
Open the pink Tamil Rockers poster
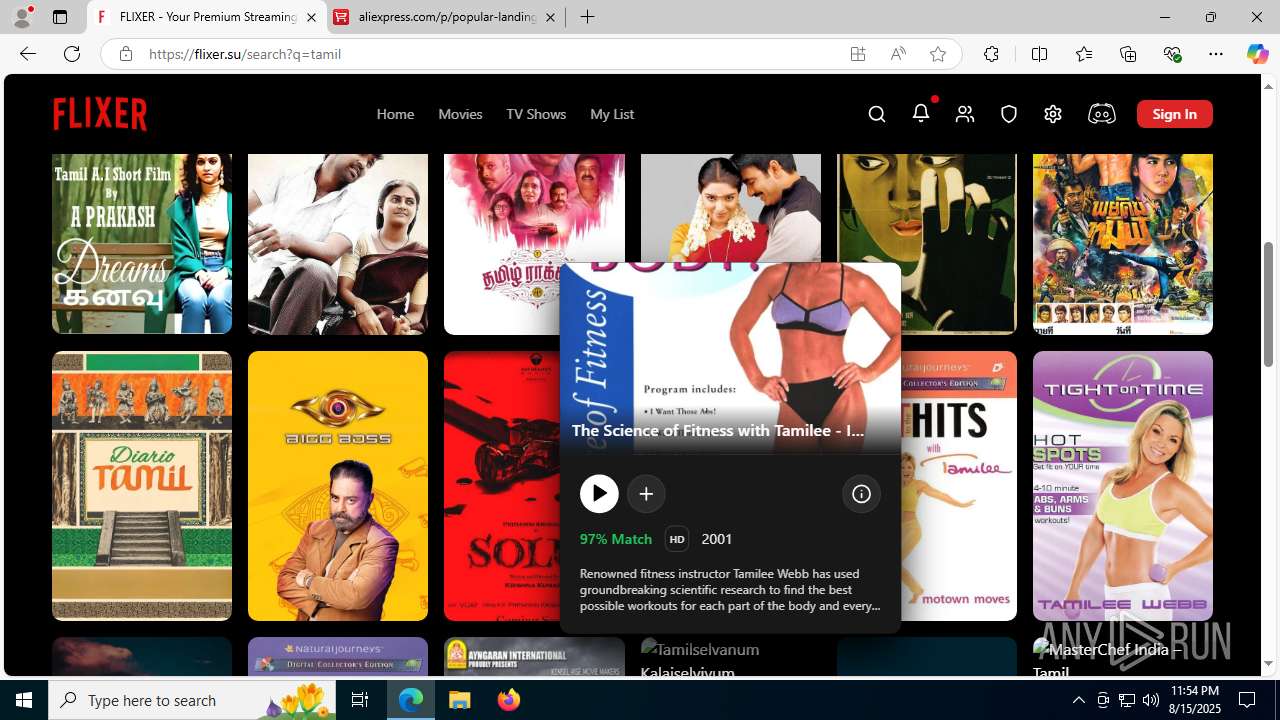(534, 210)
